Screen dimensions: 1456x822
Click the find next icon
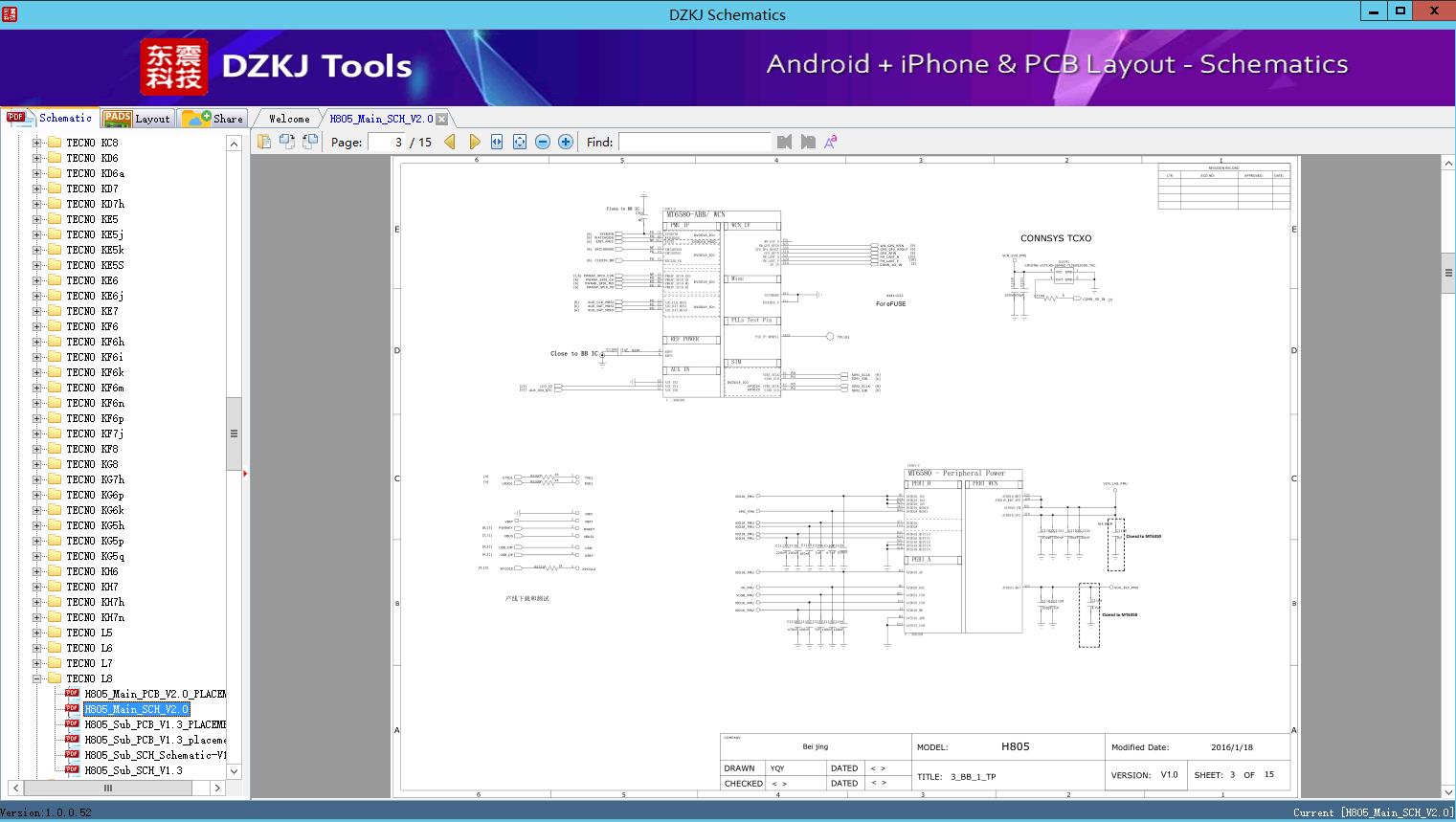(x=808, y=142)
